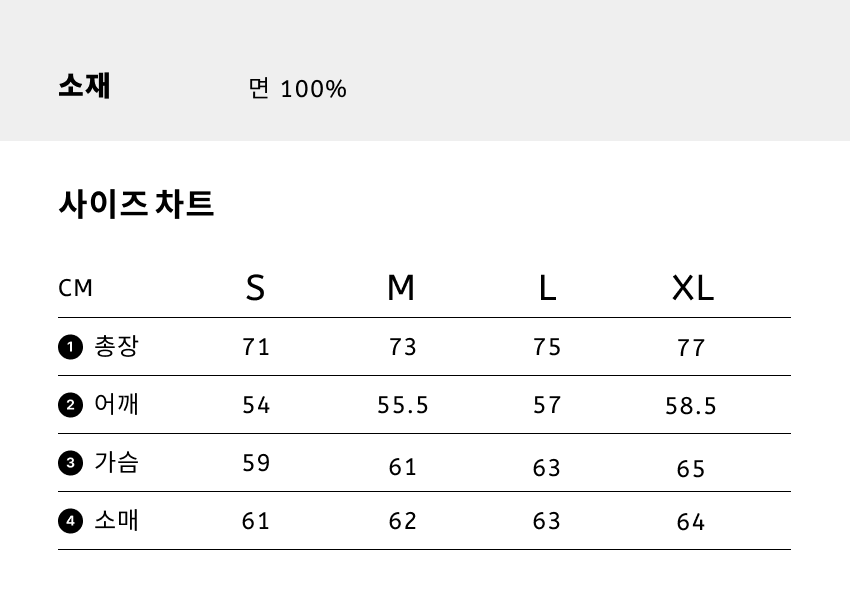Viewport: 850px width, 607px height.
Task: Select the L size column header
Action: pyautogui.click(x=547, y=288)
